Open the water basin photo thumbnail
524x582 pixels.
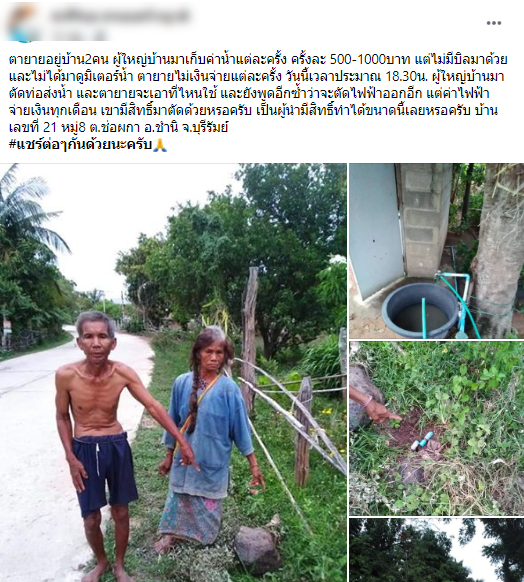pos(436,251)
